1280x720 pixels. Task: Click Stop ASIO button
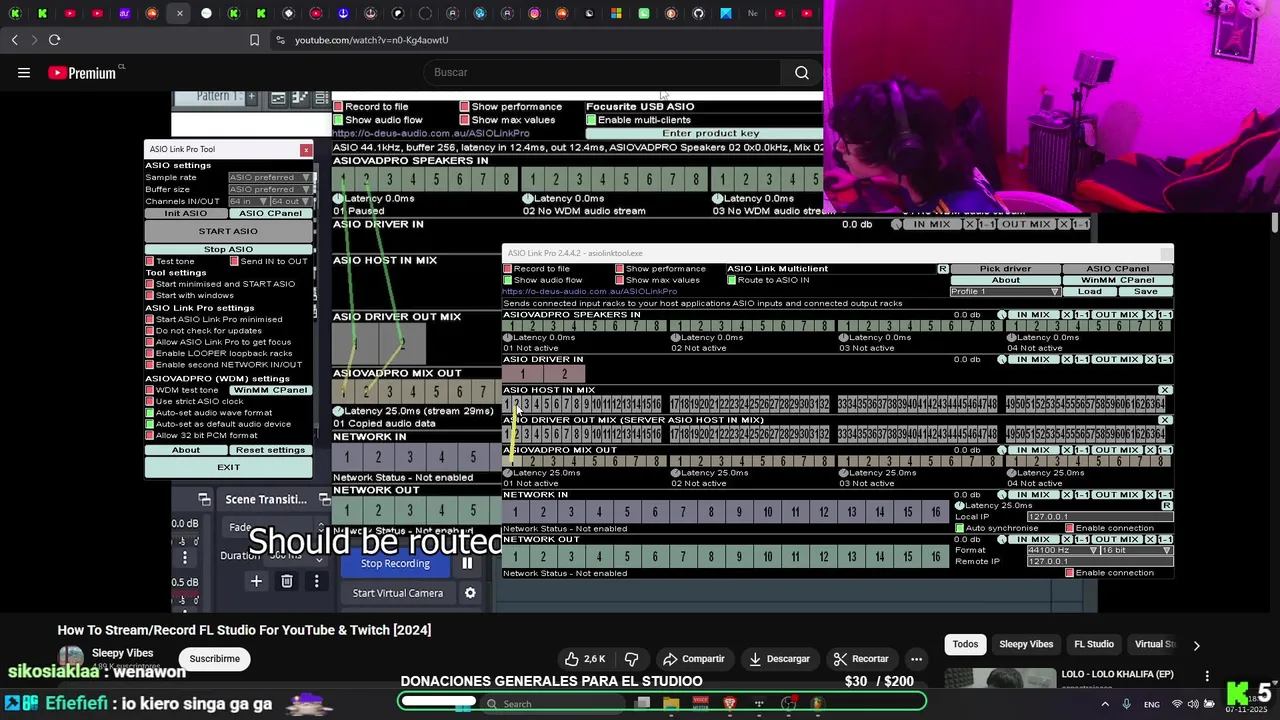pyautogui.click(x=228, y=249)
